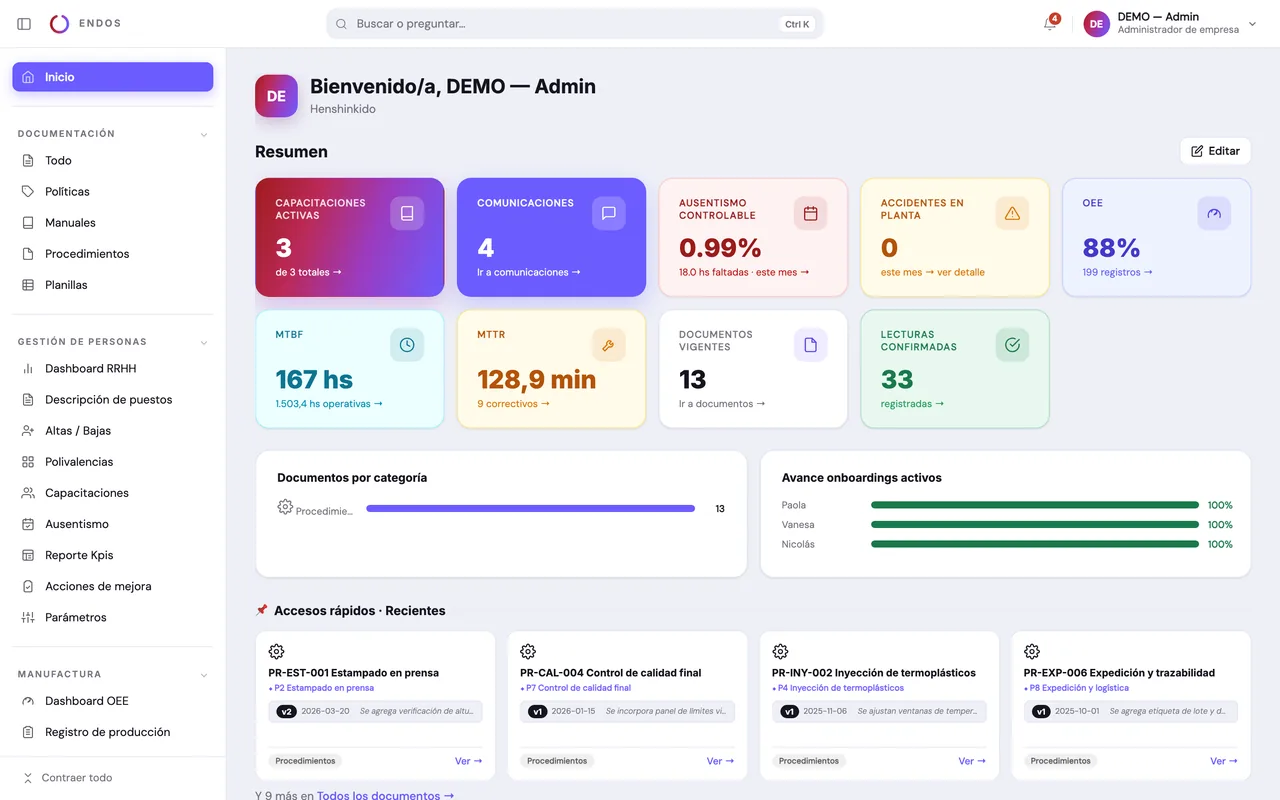The width and height of the screenshot is (1280, 800).
Task: Collapse the Documentación section chevron
Action: pos(204,134)
